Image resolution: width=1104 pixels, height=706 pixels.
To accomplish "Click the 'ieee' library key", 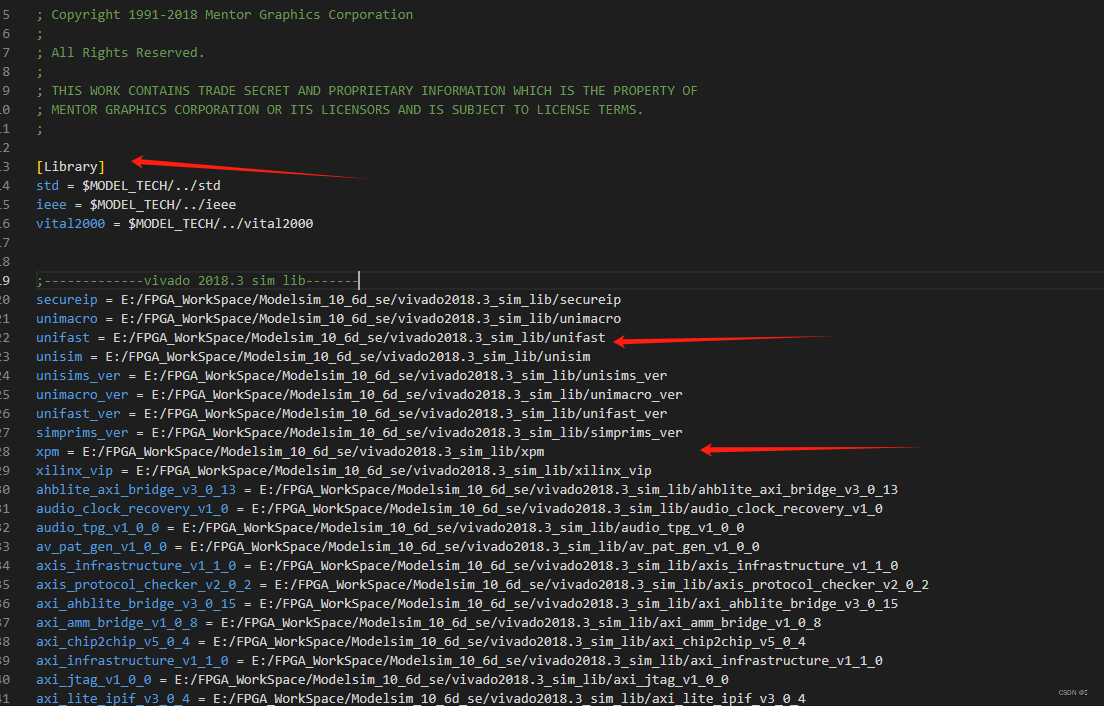I will click(x=51, y=205).
